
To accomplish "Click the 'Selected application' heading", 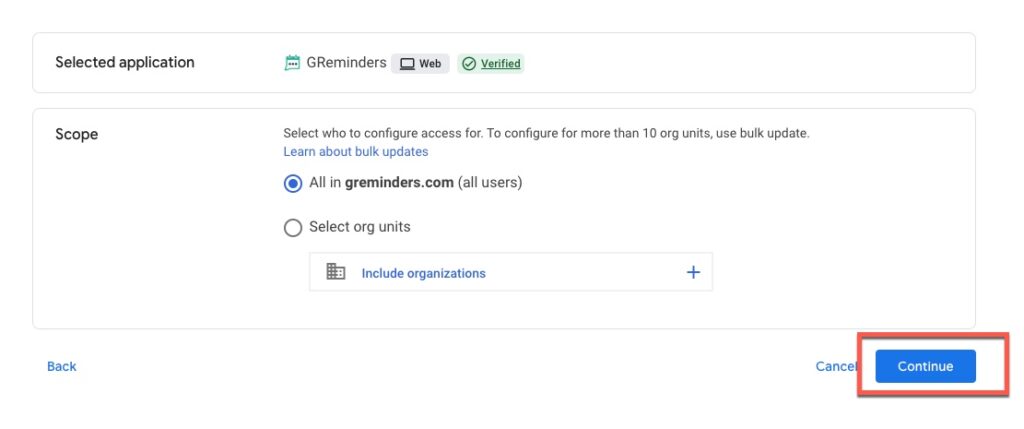I will click(x=125, y=62).
